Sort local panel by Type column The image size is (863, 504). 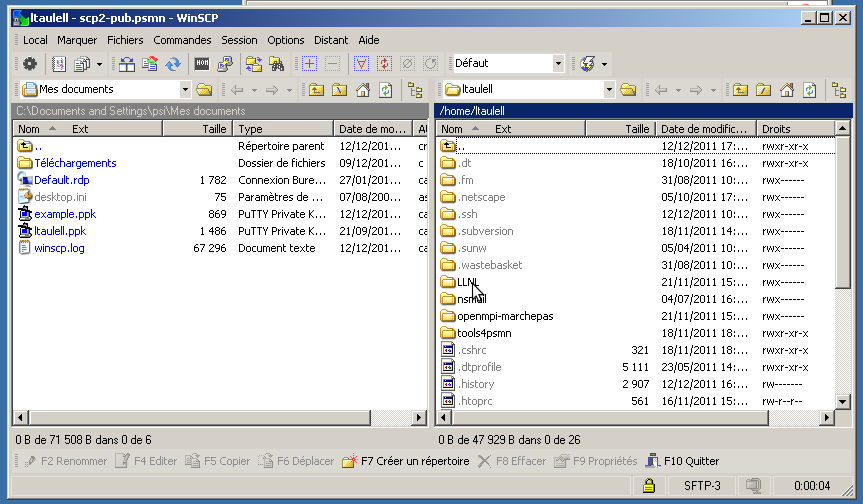click(283, 129)
